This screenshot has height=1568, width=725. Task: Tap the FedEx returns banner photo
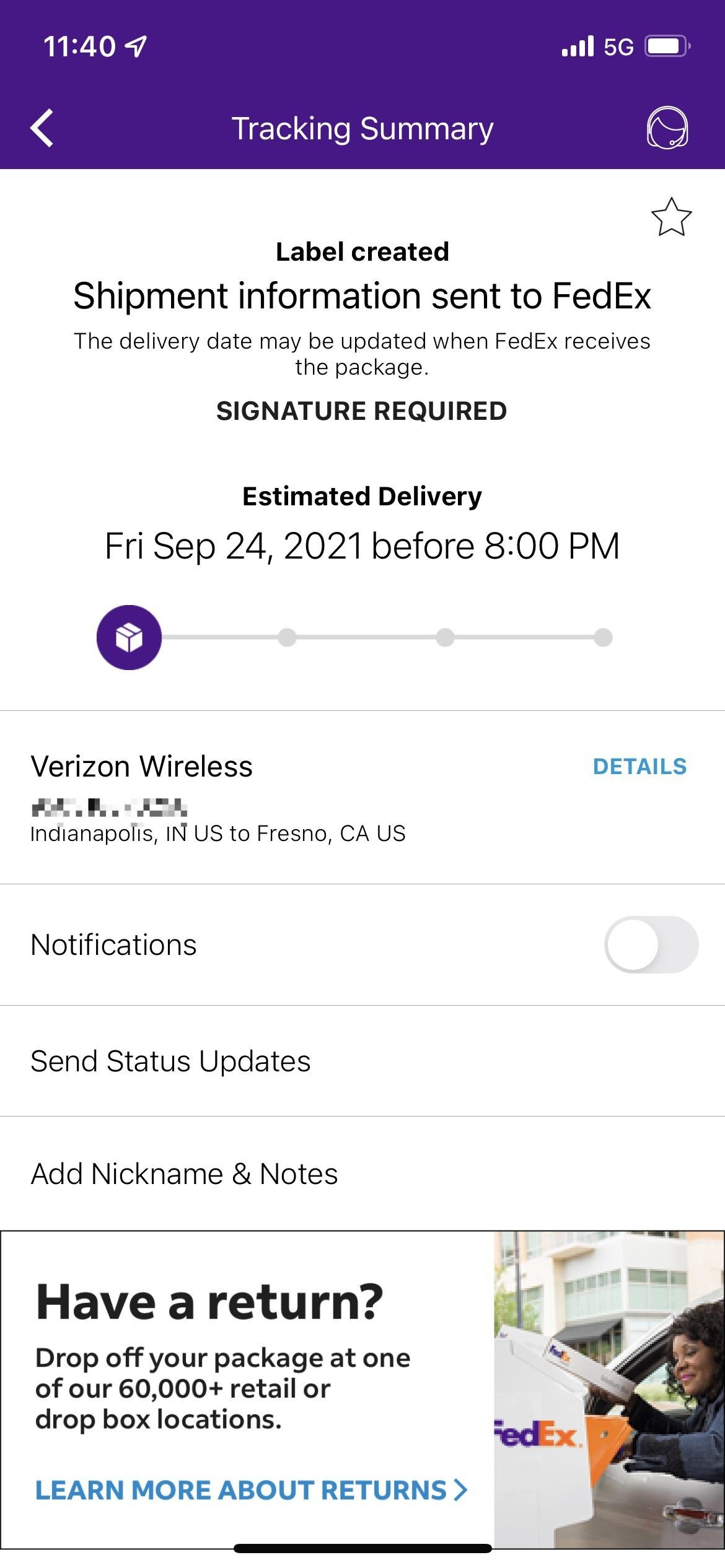pyautogui.click(x=609, y=1390)
